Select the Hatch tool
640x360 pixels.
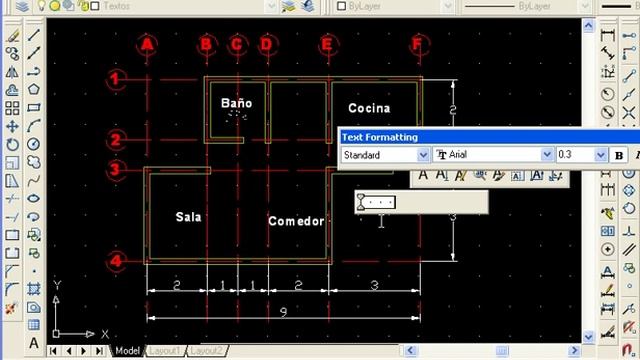click(x=34, y=289)
